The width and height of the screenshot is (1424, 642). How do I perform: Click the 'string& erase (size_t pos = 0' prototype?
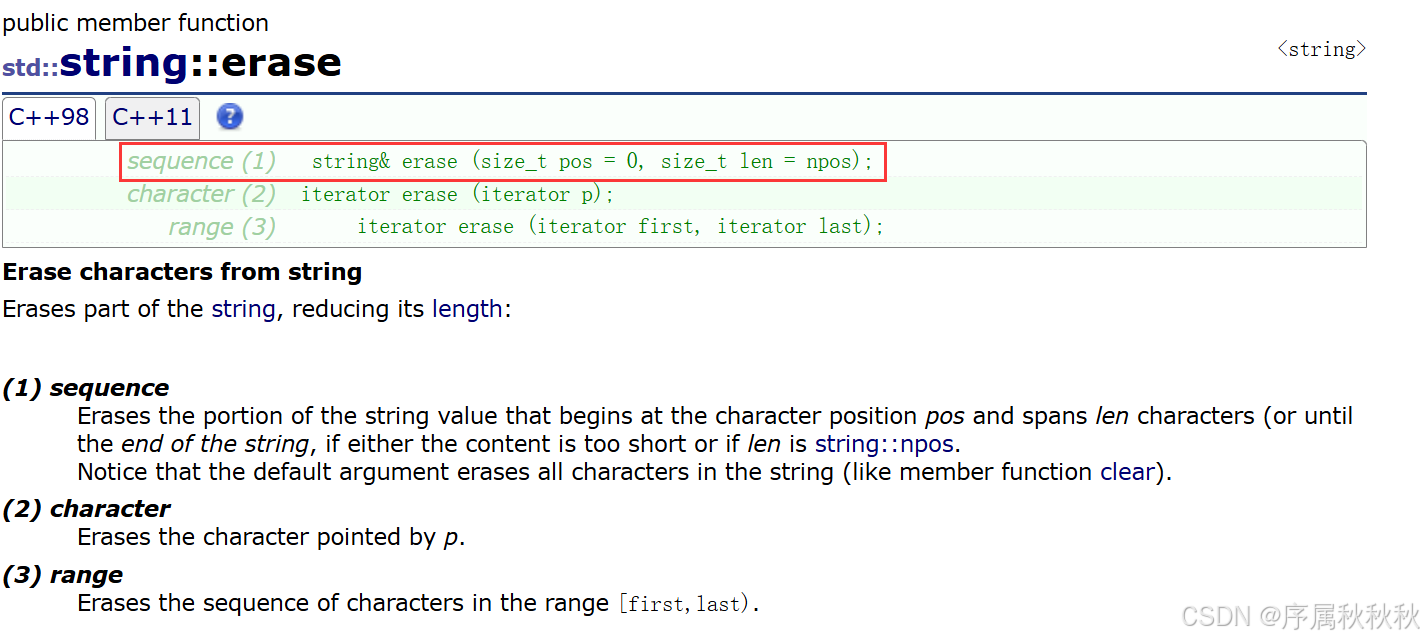[x=592, y=162]
